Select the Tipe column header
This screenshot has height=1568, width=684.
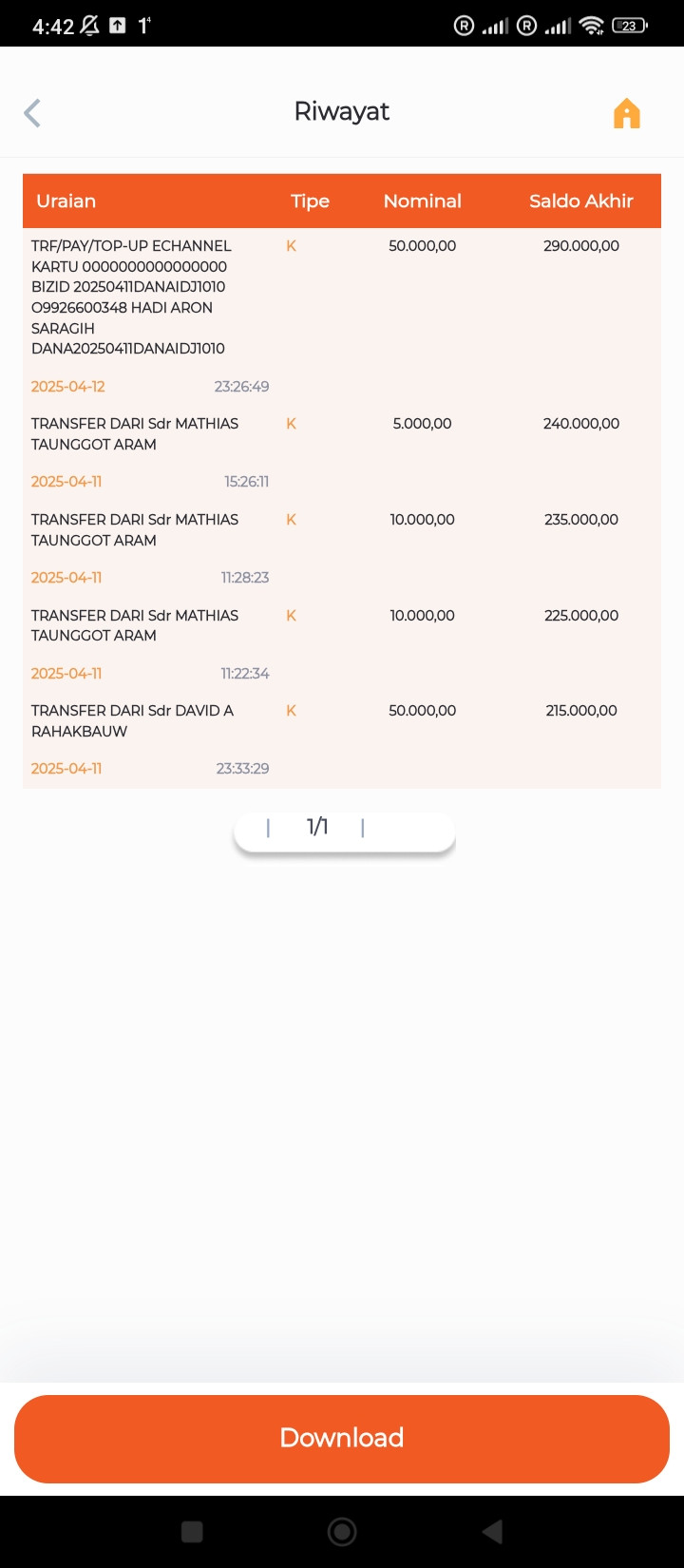[x=310, y=201]
